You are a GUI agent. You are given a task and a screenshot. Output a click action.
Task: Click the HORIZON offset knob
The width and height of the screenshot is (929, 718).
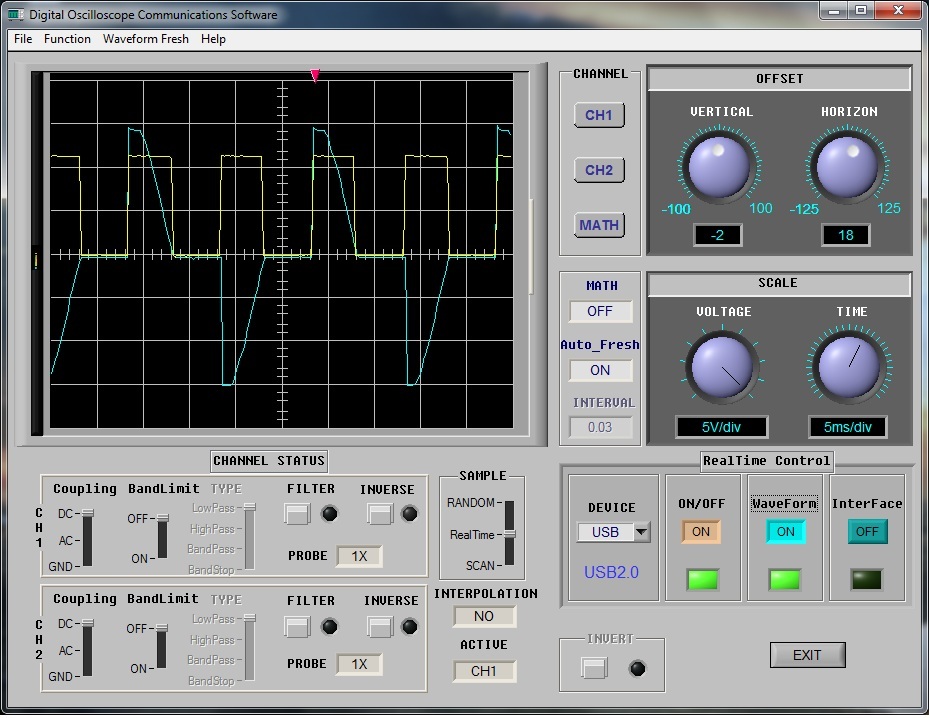[847, 168]
